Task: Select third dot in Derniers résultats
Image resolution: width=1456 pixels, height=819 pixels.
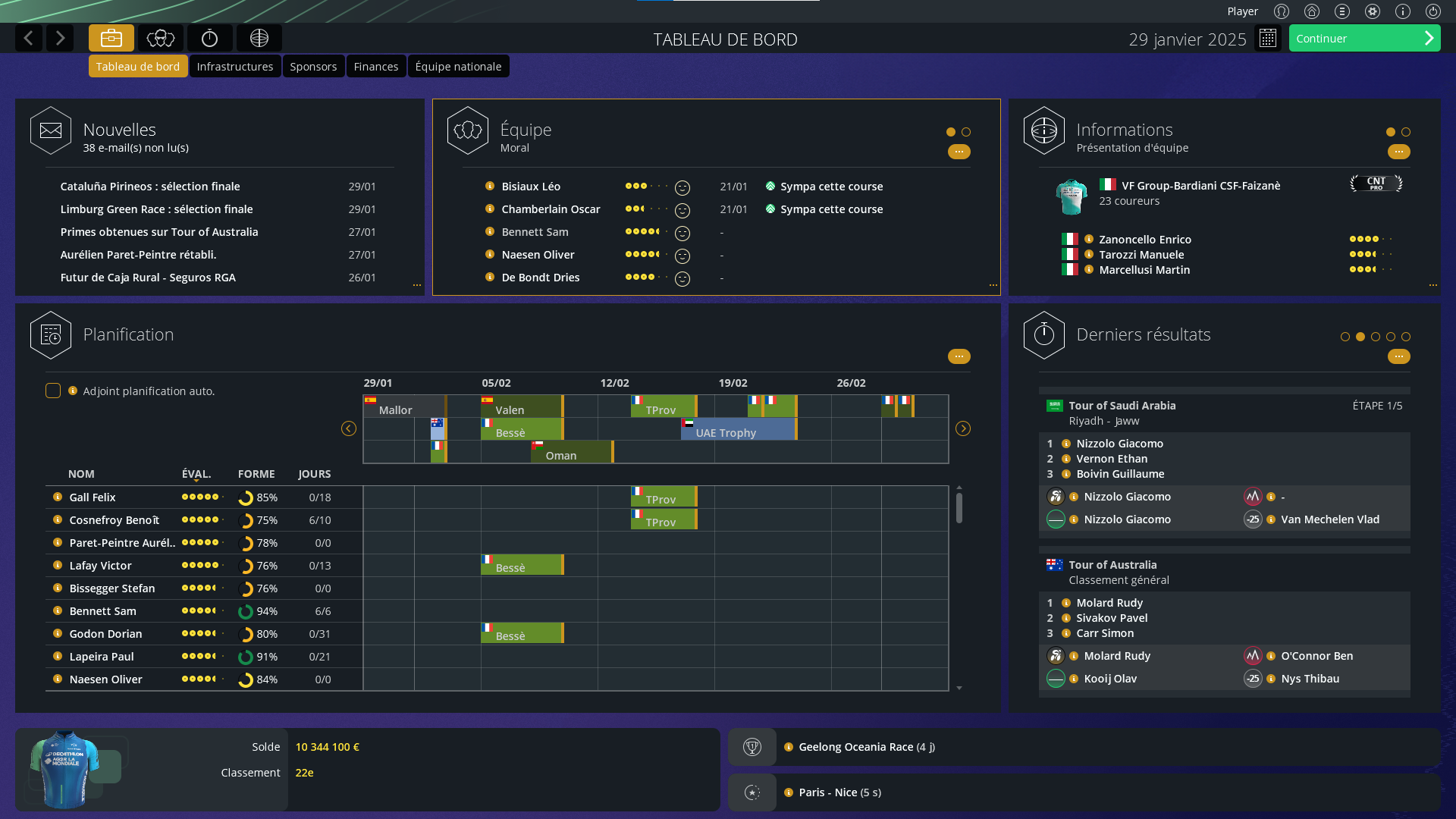Action: pos(1376,337)
